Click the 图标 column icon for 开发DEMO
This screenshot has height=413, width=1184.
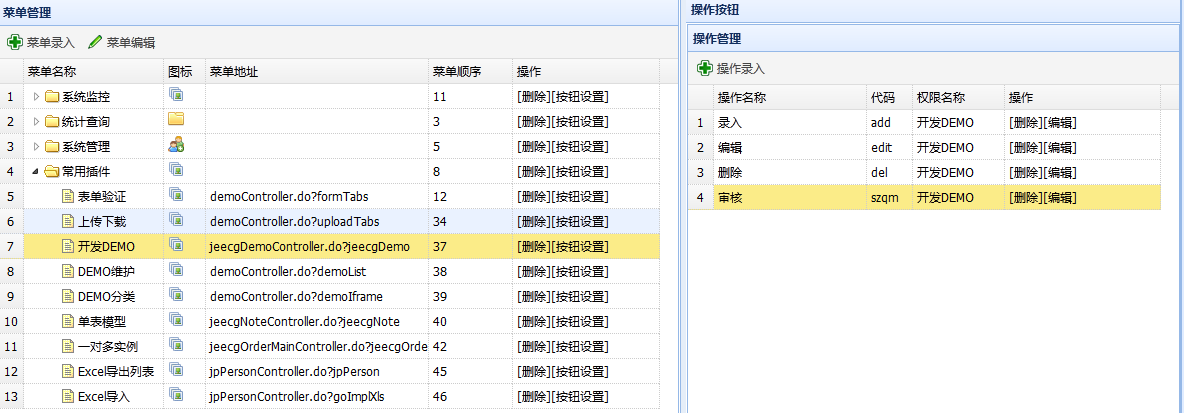[x=176, y=245]
